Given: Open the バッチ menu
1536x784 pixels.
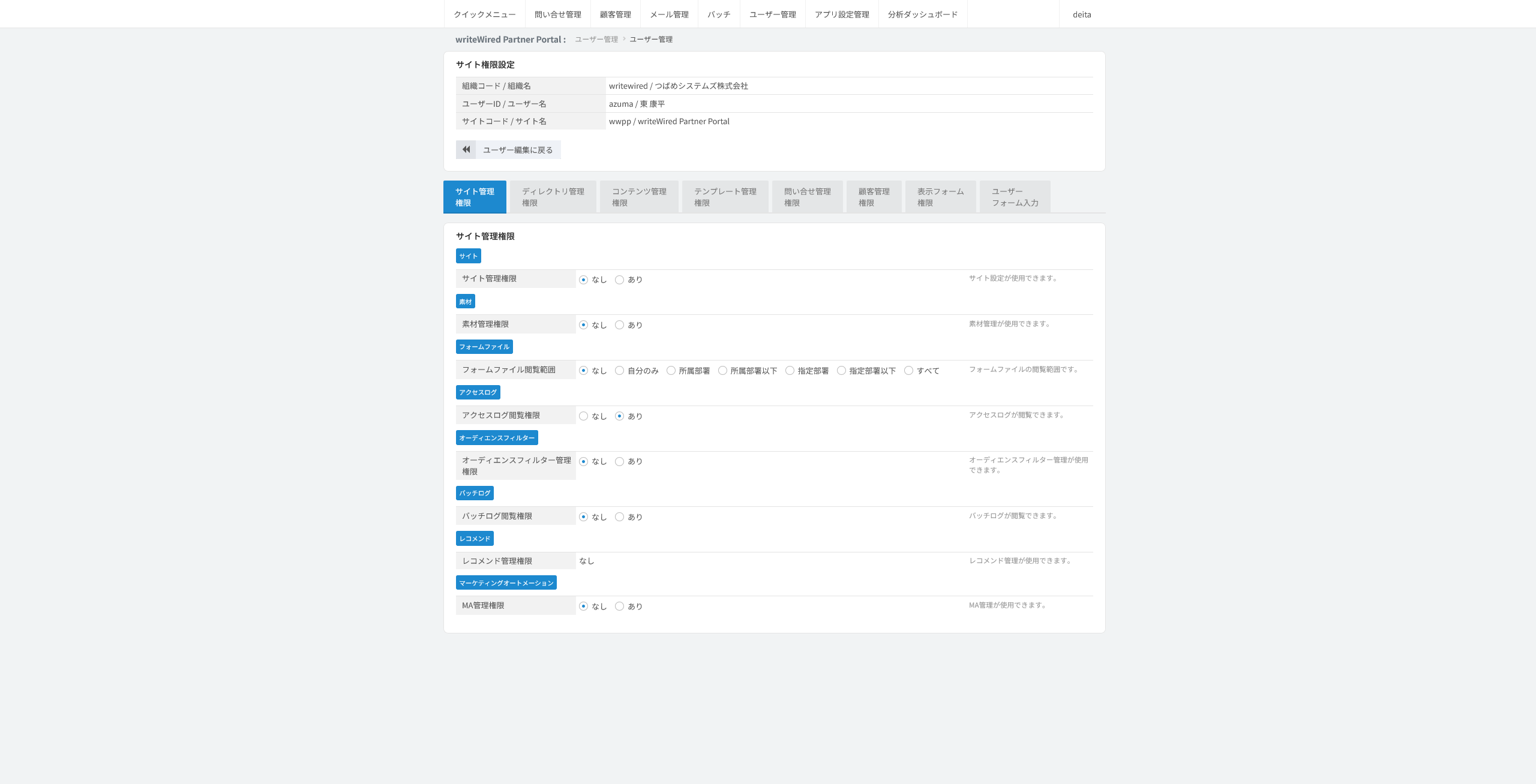Looking at the screenshot, I should (x=719, y=14).
